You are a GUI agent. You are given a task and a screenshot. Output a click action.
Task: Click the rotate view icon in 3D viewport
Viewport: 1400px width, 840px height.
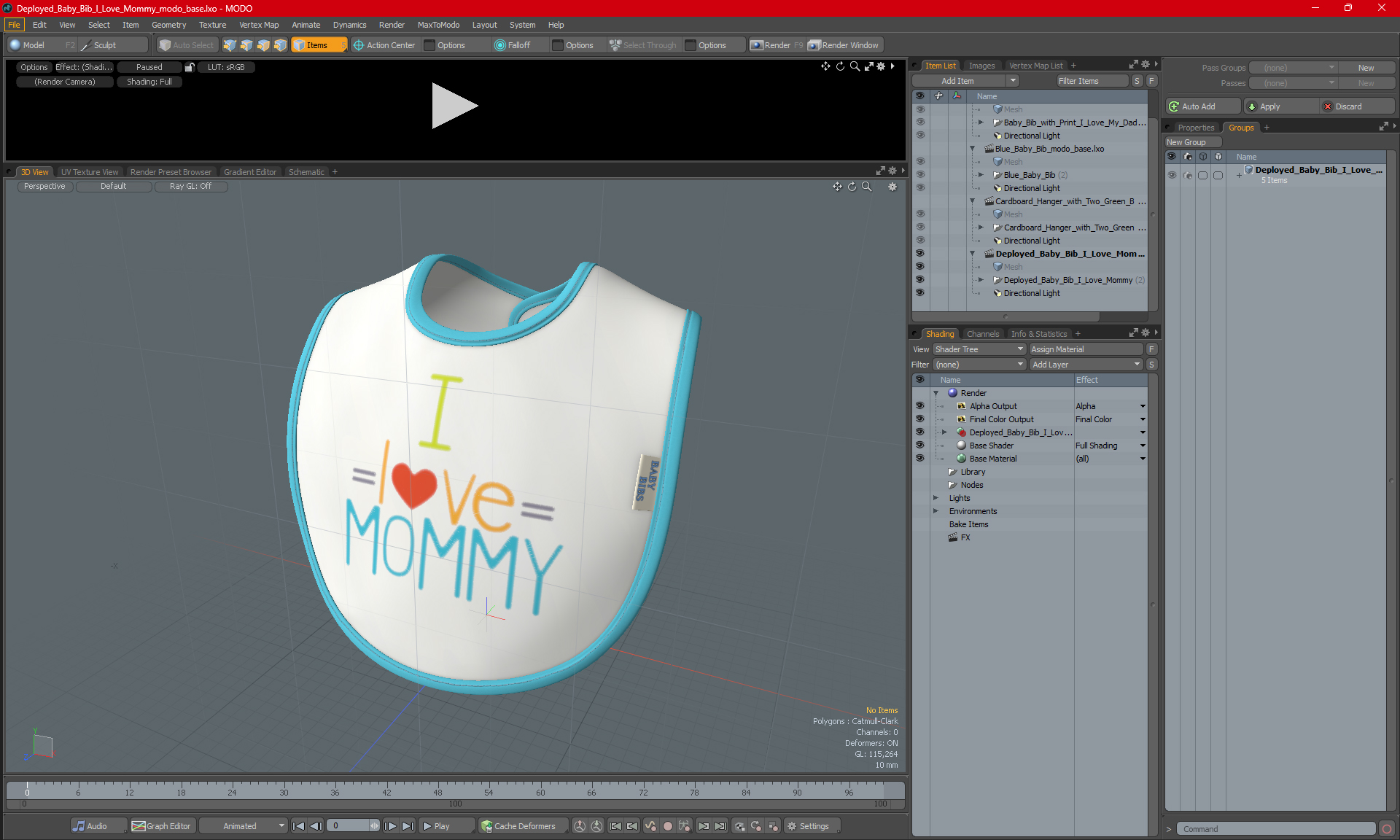852,187
